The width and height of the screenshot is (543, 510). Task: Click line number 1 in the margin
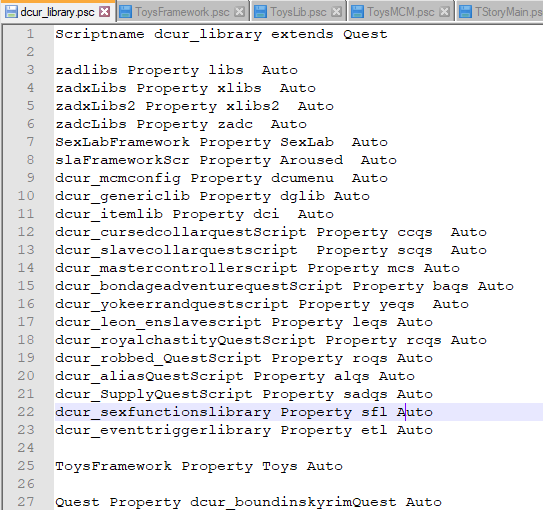(x=30, y=34)
